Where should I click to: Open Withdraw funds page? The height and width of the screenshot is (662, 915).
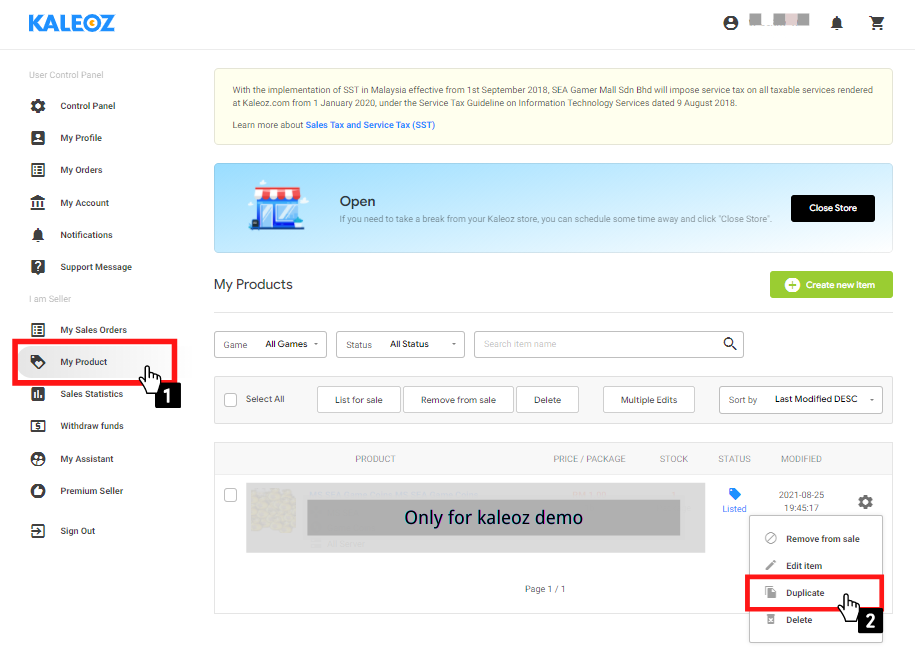(92, 426)
